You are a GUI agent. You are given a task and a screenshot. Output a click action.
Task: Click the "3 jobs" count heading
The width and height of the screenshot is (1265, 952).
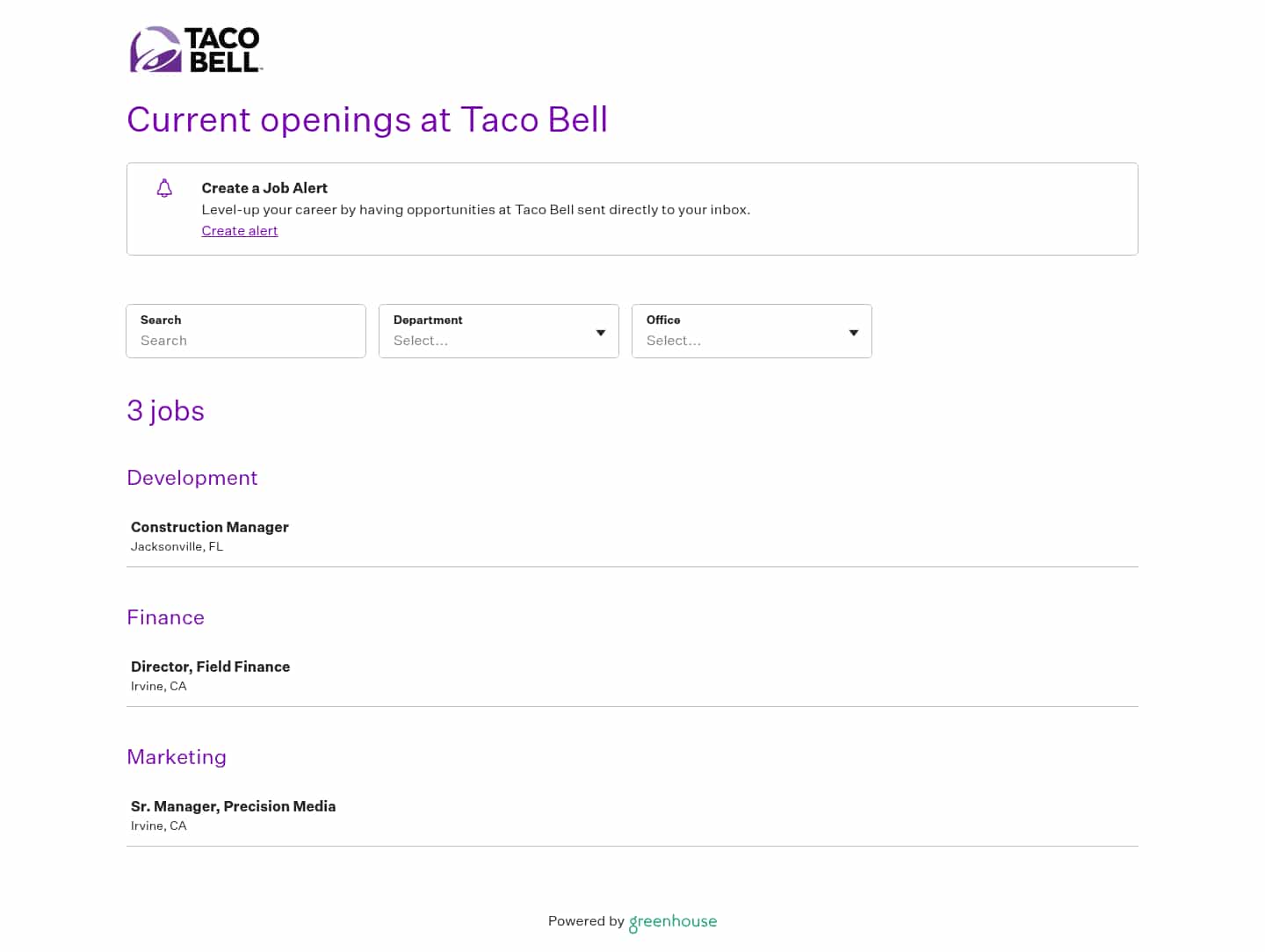[x=166, y=411]
